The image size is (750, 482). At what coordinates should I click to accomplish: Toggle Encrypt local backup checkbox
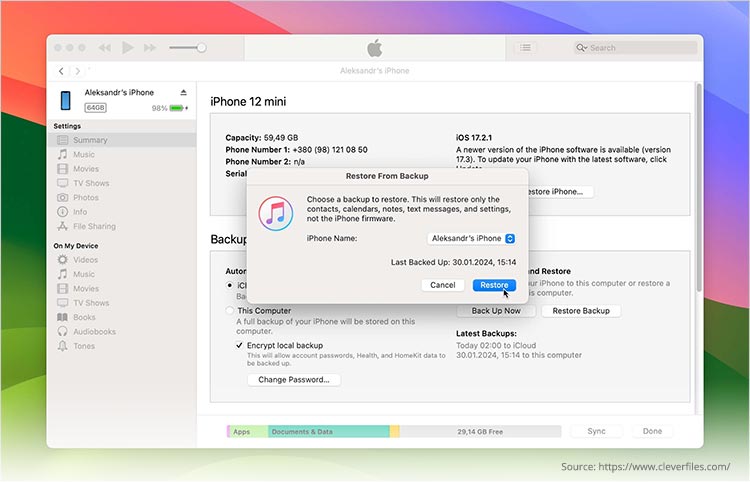click(x=239, y=345)
